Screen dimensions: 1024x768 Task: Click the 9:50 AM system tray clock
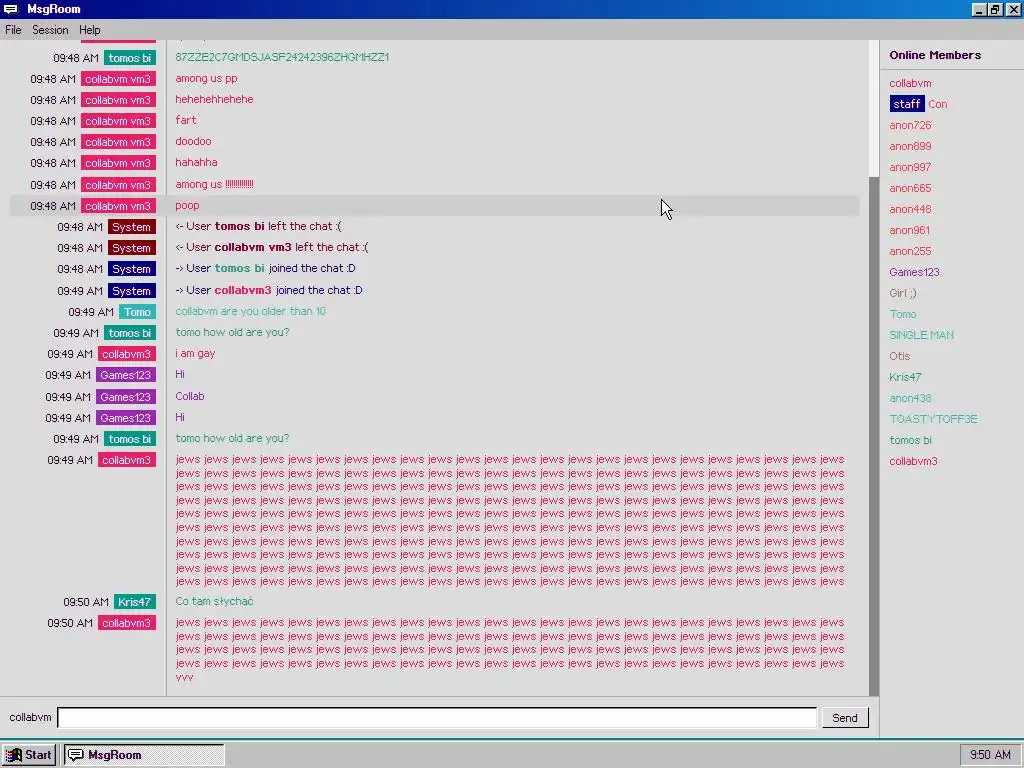pyautogui.click(x=990, y=755)
